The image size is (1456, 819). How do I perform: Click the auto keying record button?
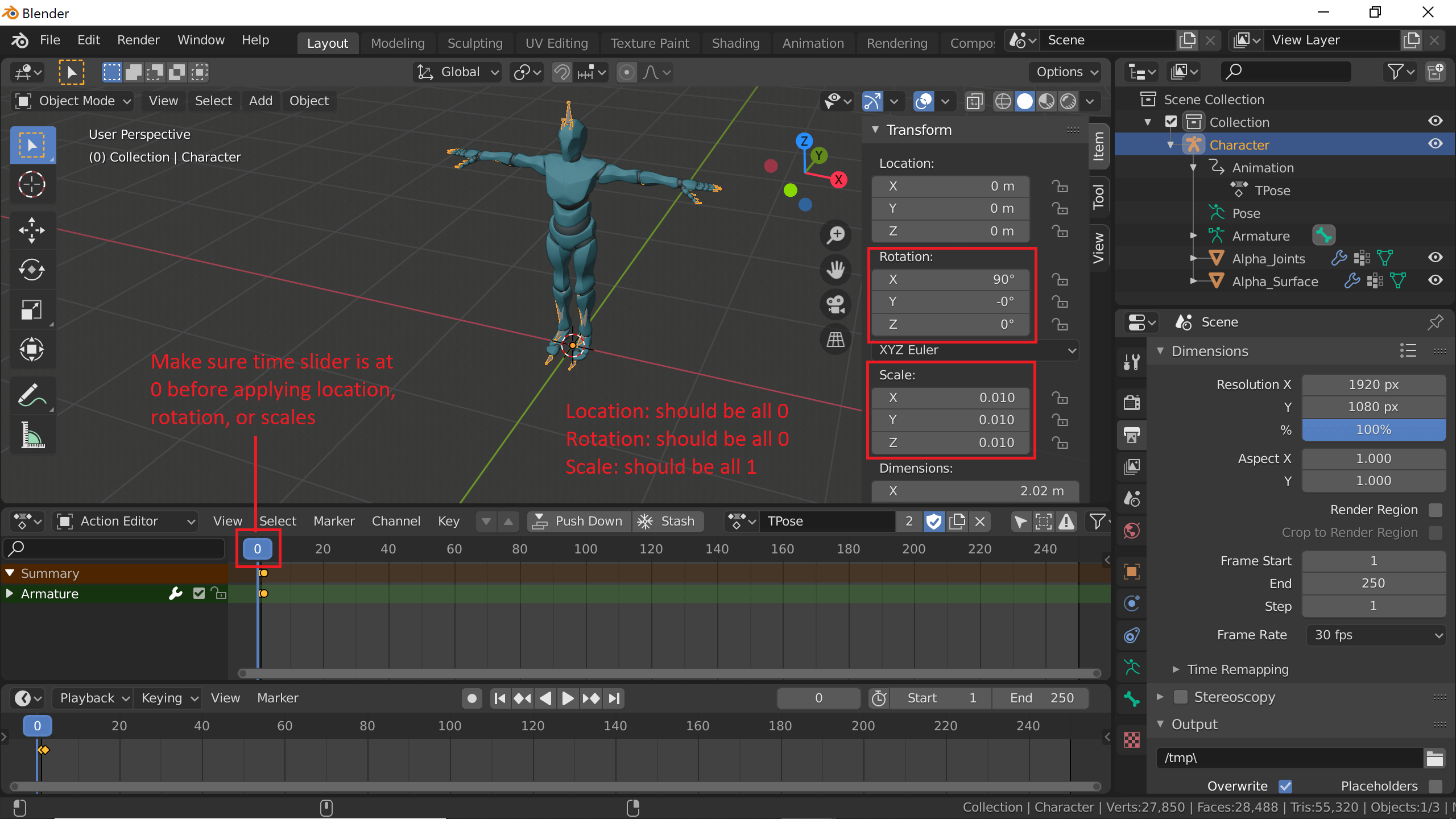click(x=471, y=698)
